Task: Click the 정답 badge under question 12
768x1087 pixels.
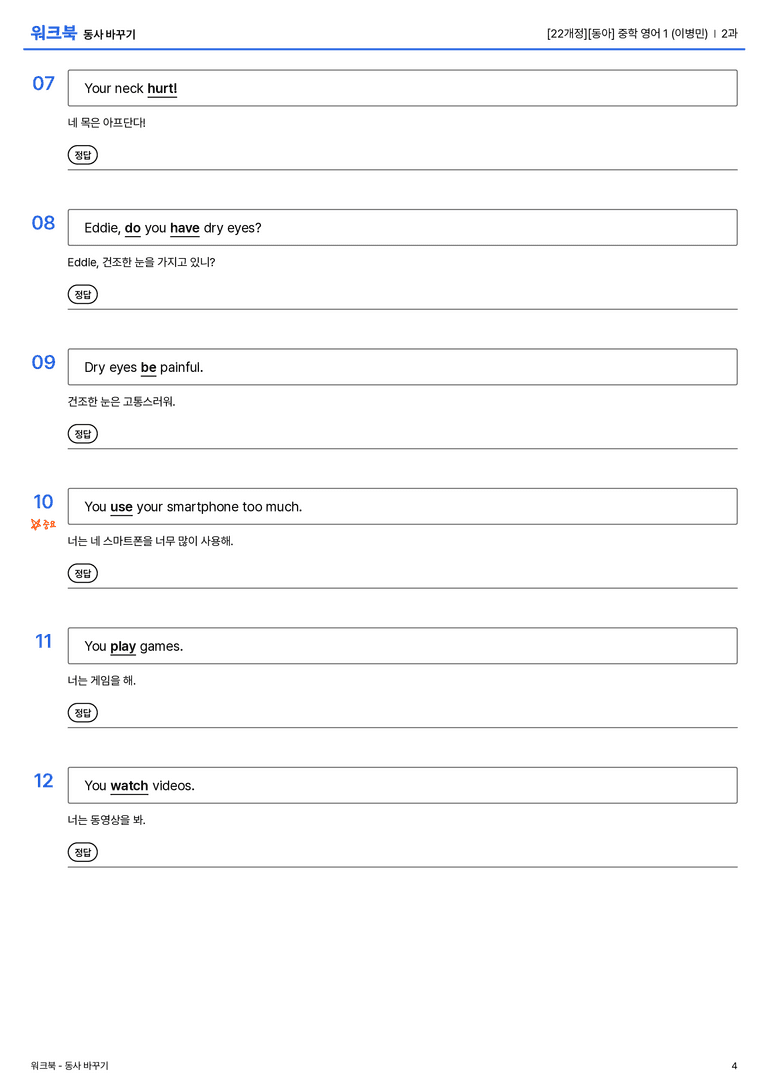Action: pos(82,852)
